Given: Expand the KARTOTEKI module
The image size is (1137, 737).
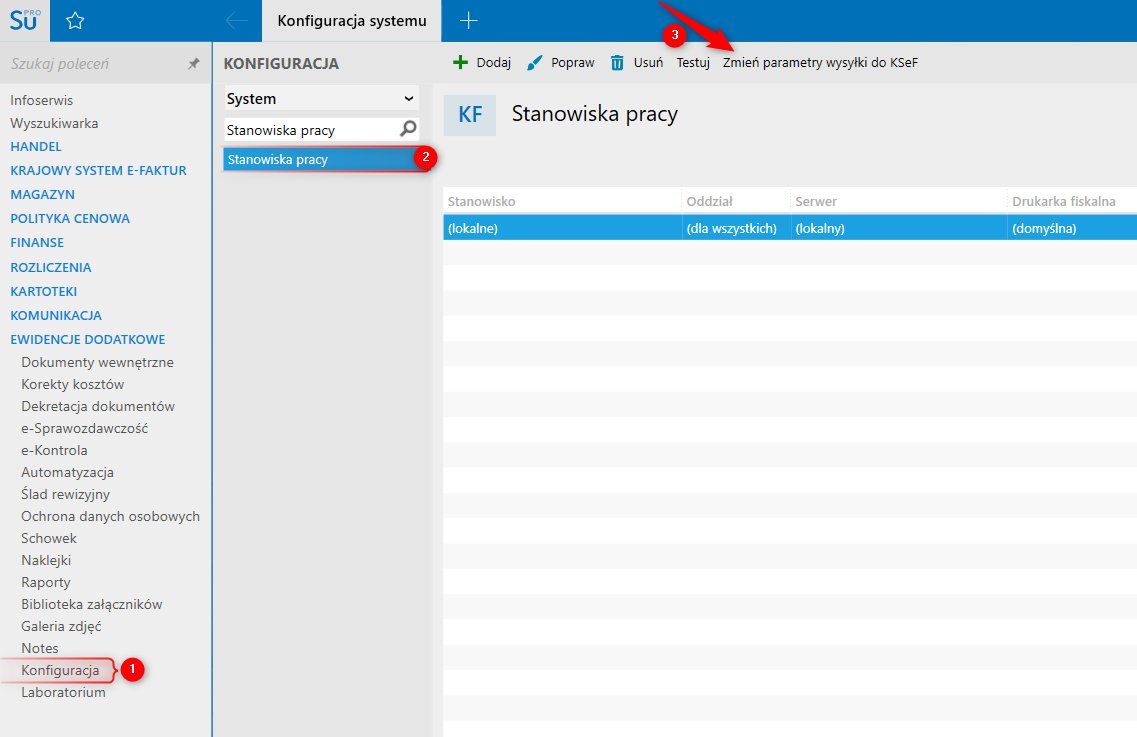Looking at the screenshot, I should click(x=44, y=291).
